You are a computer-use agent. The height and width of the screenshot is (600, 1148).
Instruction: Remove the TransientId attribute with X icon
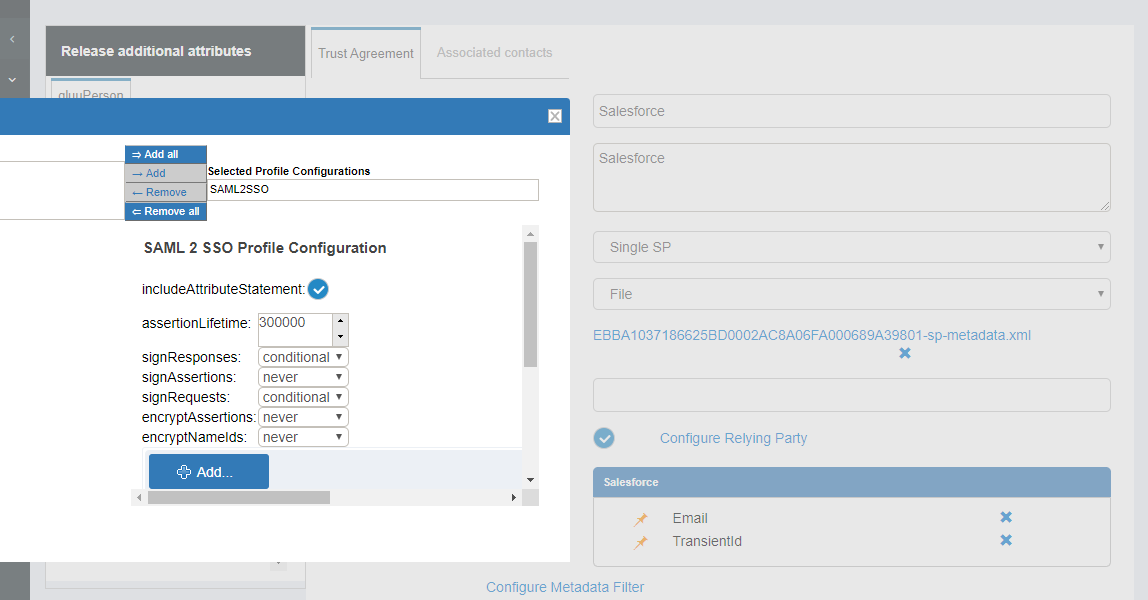click(1006, 540)
